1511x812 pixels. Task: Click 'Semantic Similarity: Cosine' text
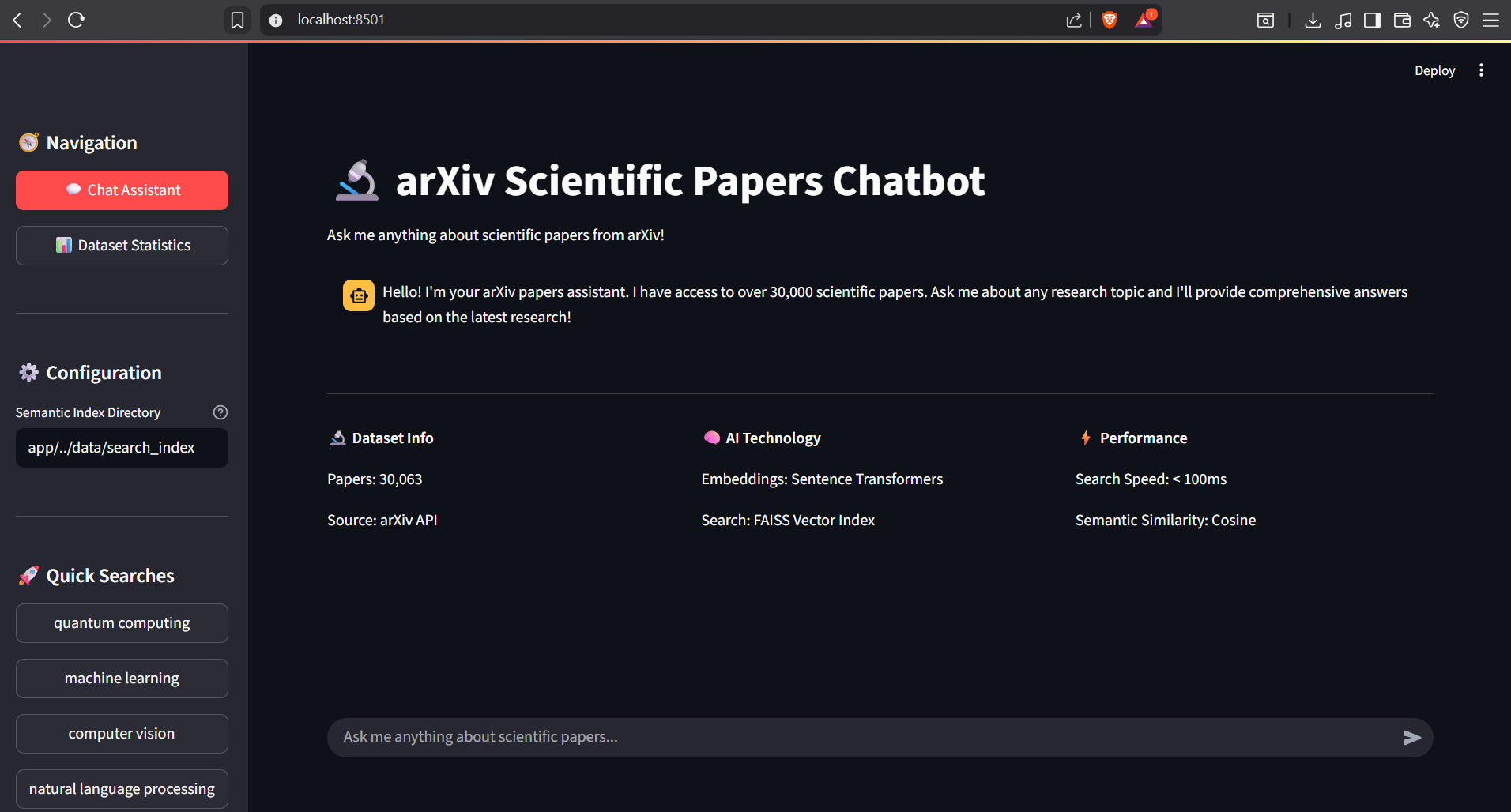[x=1166, y=521]
